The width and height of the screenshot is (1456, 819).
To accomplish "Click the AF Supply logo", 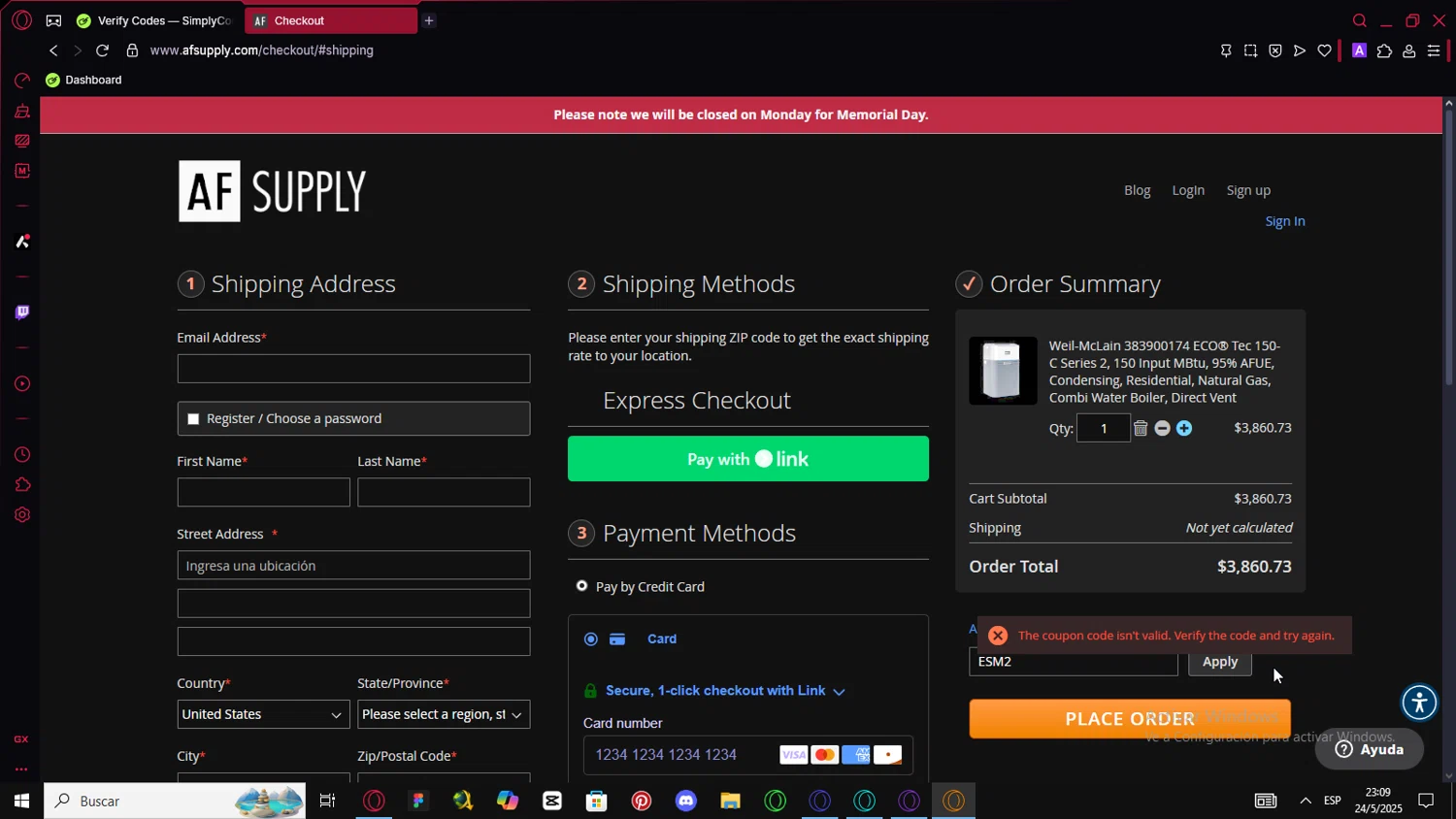I will [273, 191].
